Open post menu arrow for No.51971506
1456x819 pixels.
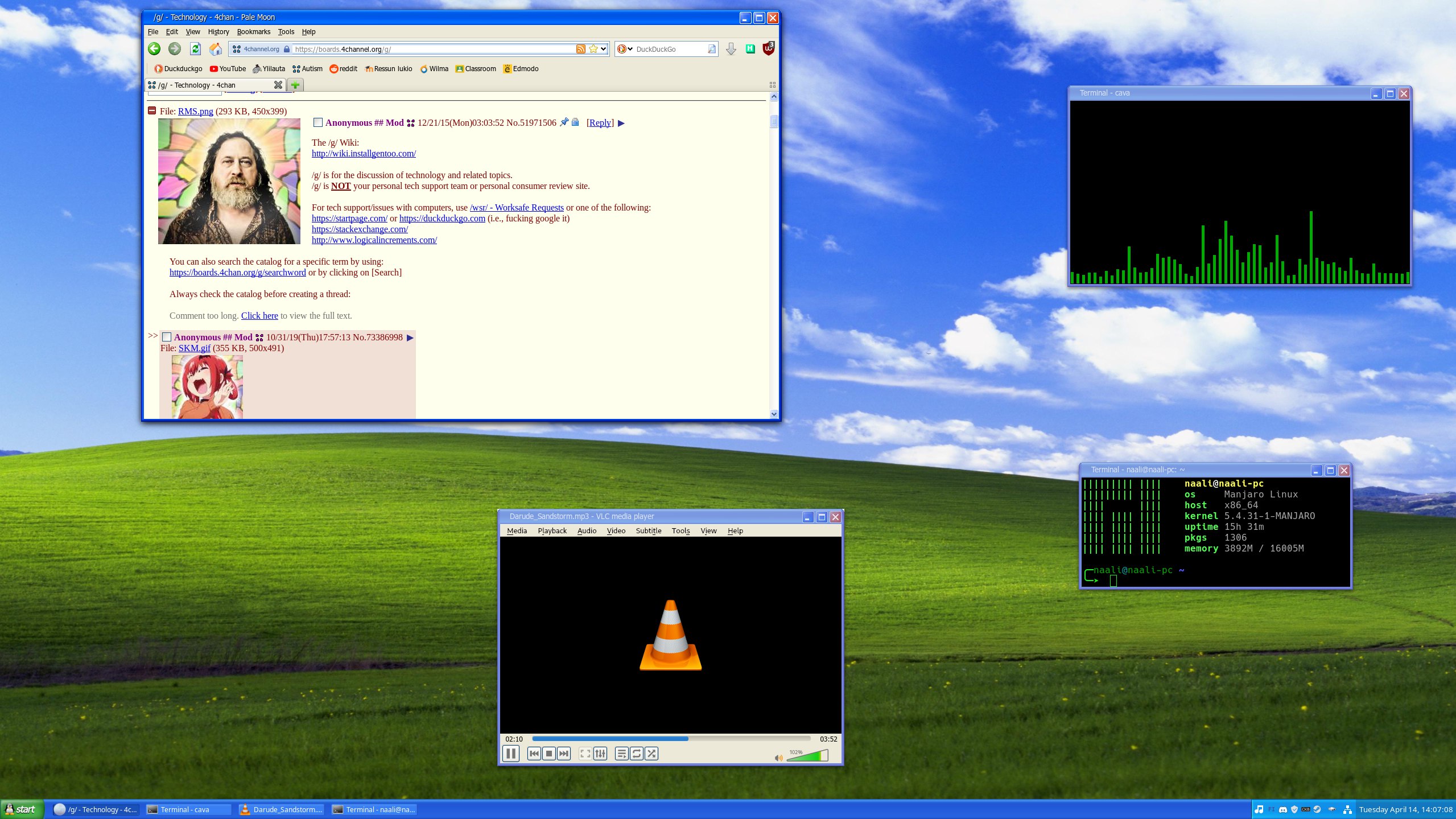621,123
